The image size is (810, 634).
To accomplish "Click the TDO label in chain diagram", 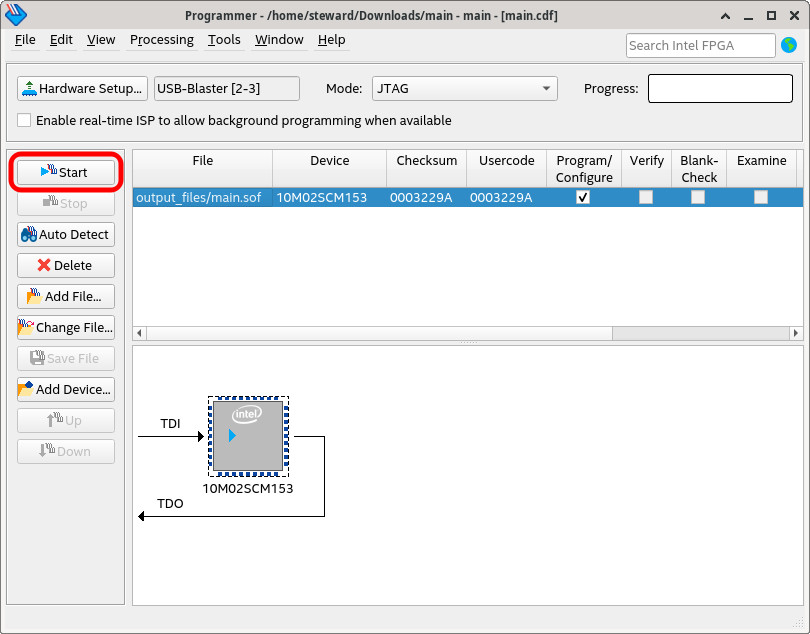I will click(170, 504).
